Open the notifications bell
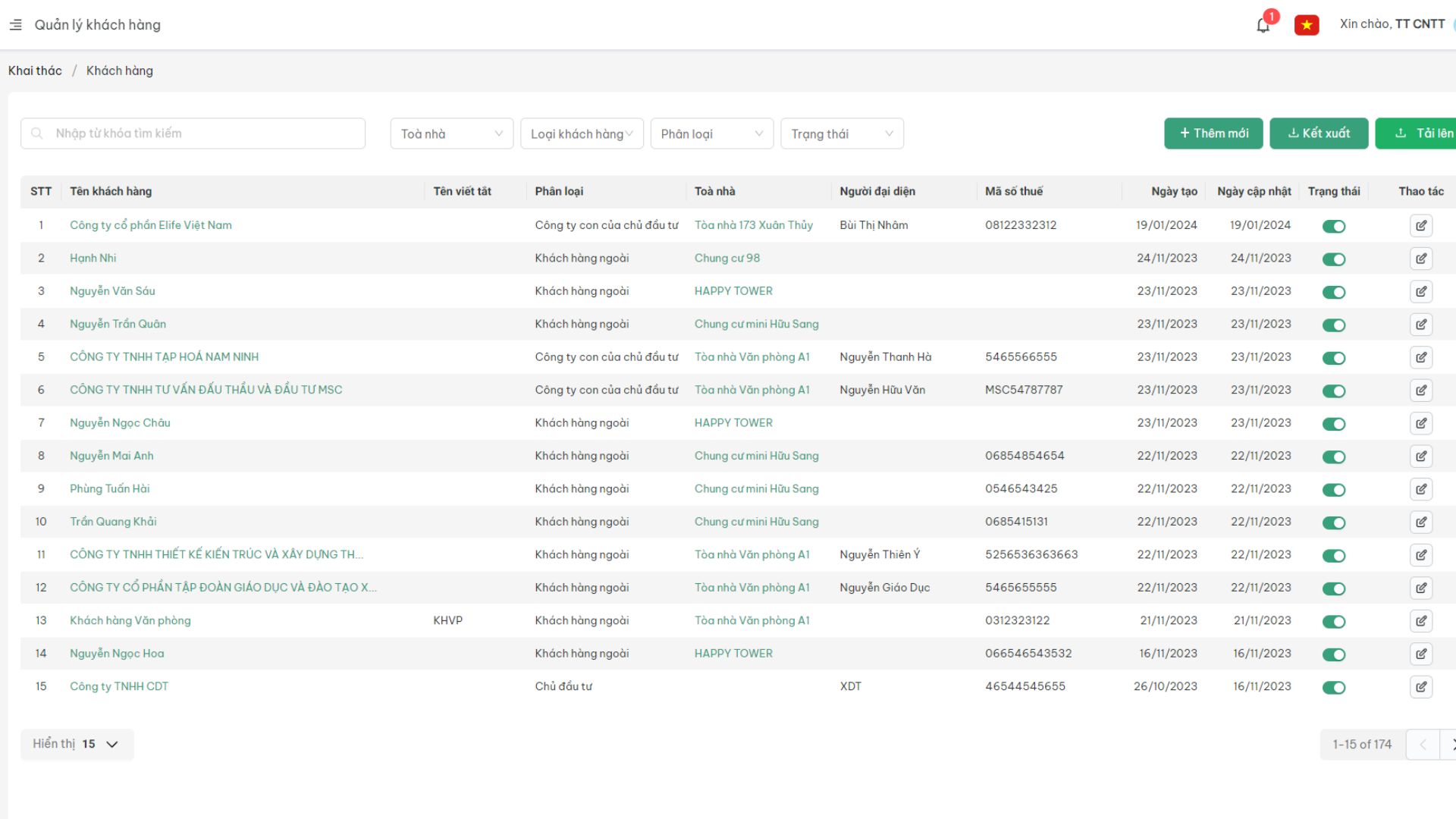Screen dimensions: 1456x819 (x=1263, y=25)
